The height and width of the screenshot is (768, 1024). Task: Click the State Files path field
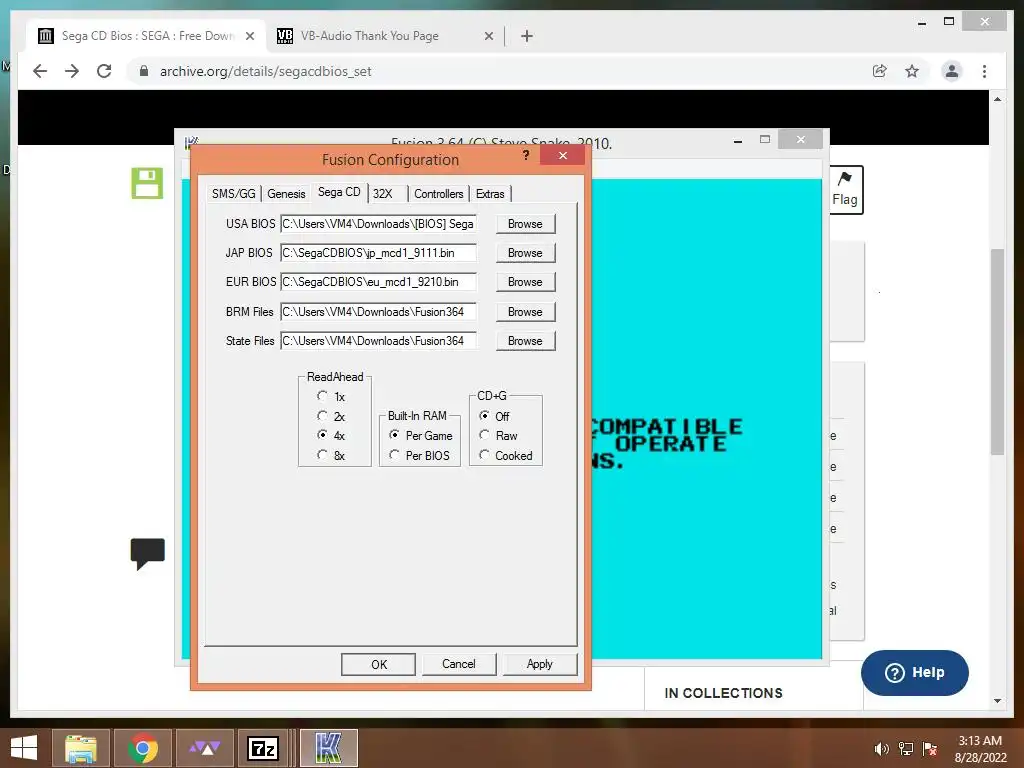pyautogui.click(x=378, y=340)
